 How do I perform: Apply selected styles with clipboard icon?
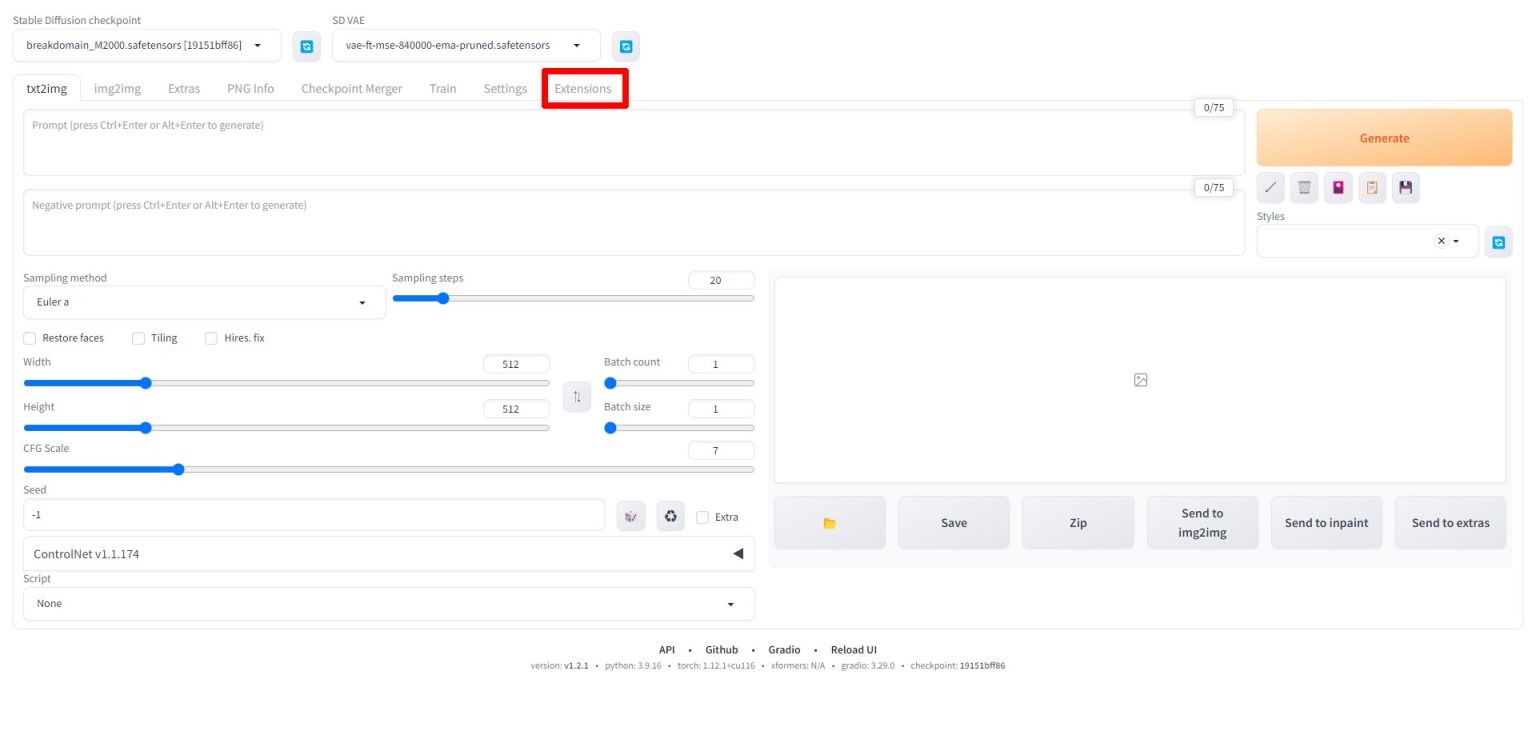click(x=1372, y=187)
